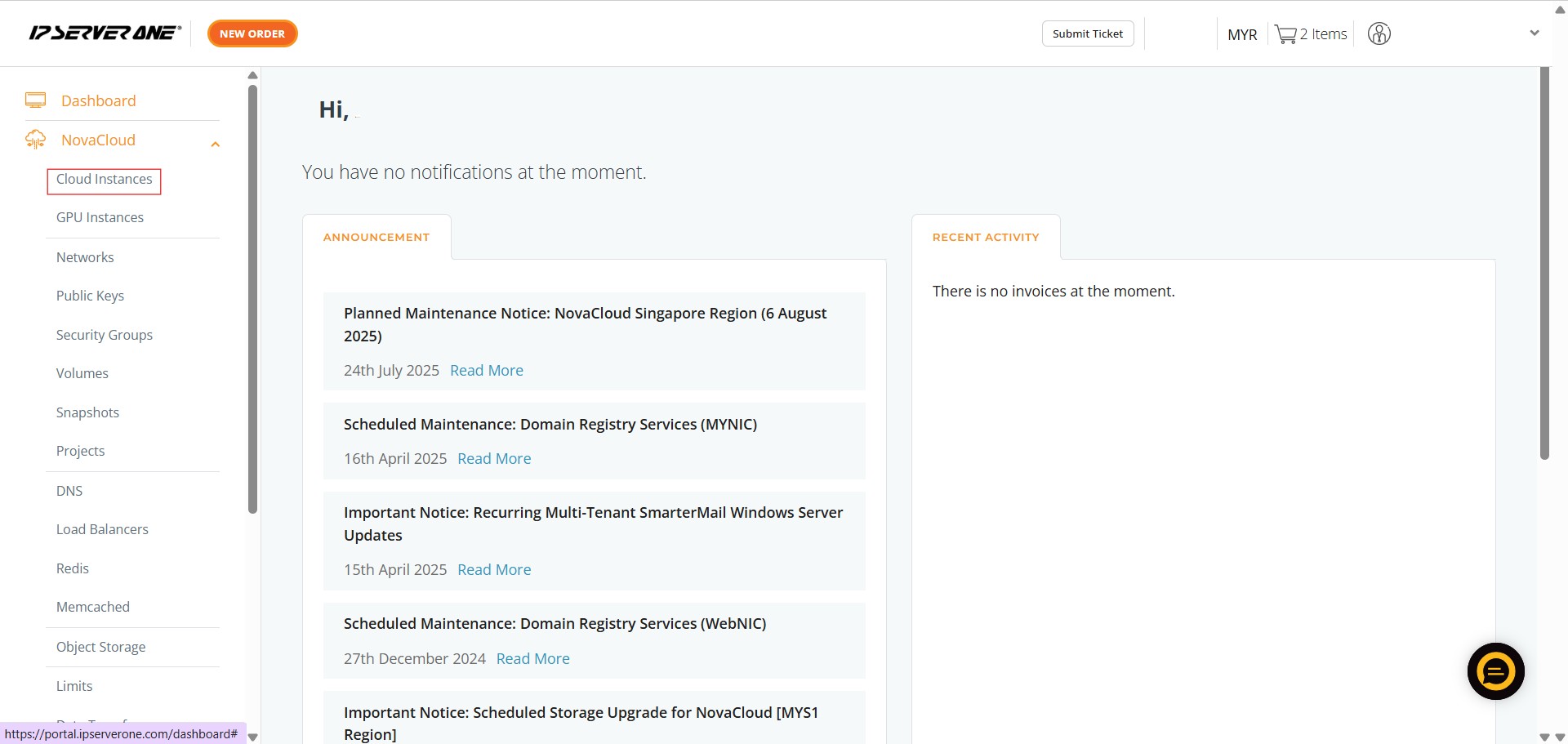Image resolution: width=1568 pixels, height=744 pixels.
Task: Open the live chat bubble
Action: (x=1495, y=671)
